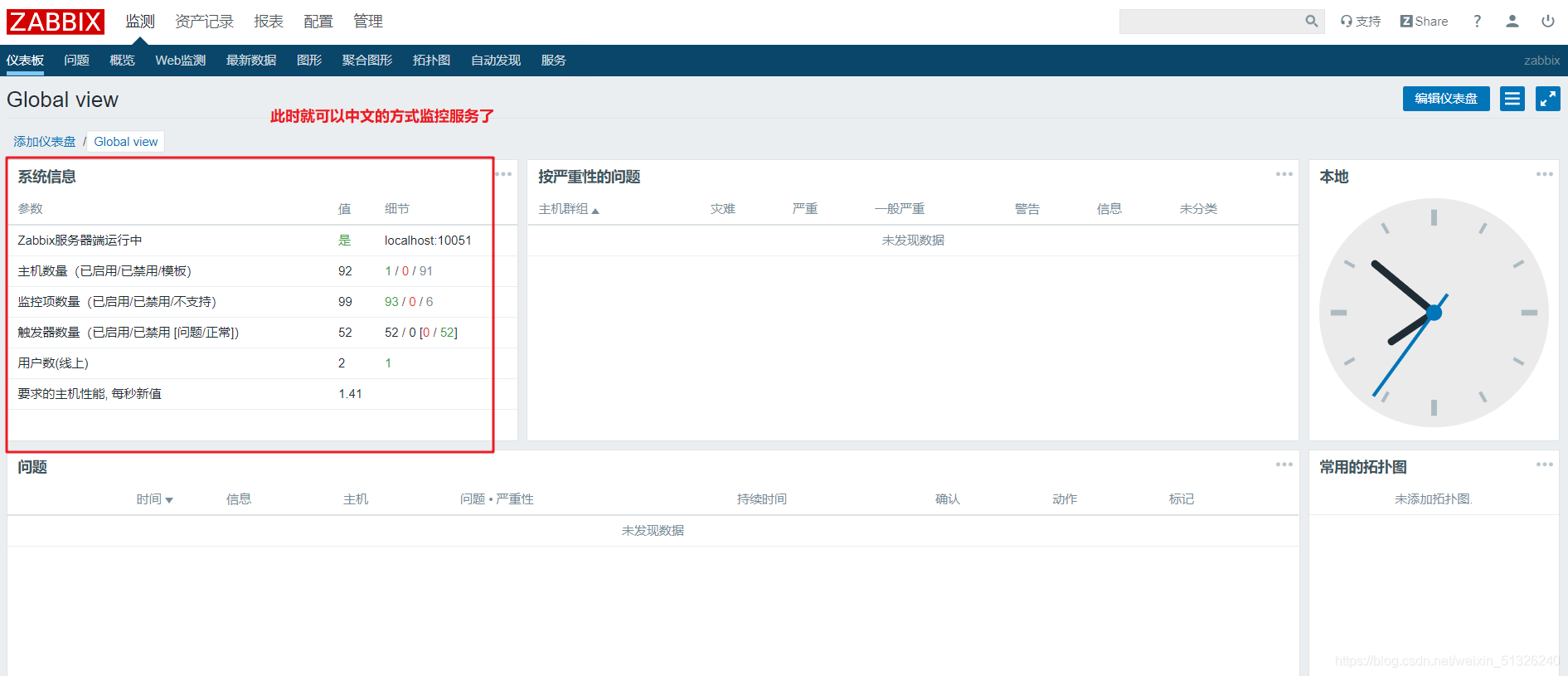
Task: Click the 确认 column header
Action: [x=947, y=499]
